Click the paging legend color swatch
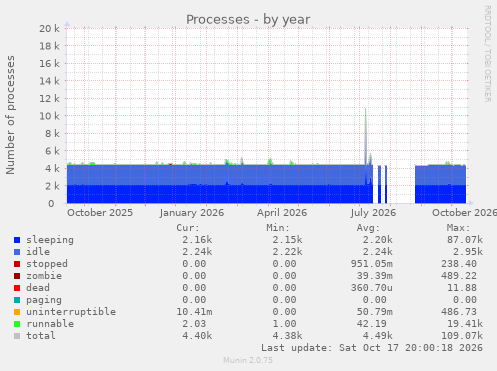The height and width of the screenshot is (371, 497). tap(17, 300)
